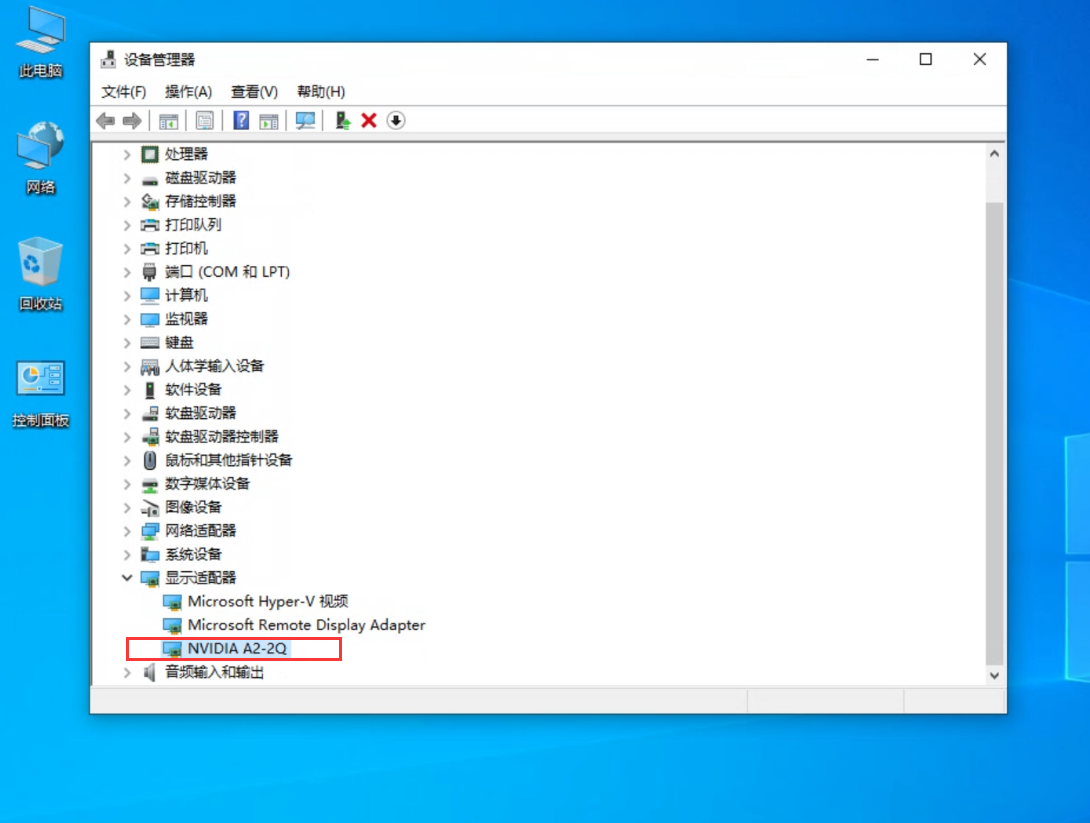This screenshot has height=823, width=1090.
Task: Click the disable device down-arrow icon
Action: coord(396,121)
